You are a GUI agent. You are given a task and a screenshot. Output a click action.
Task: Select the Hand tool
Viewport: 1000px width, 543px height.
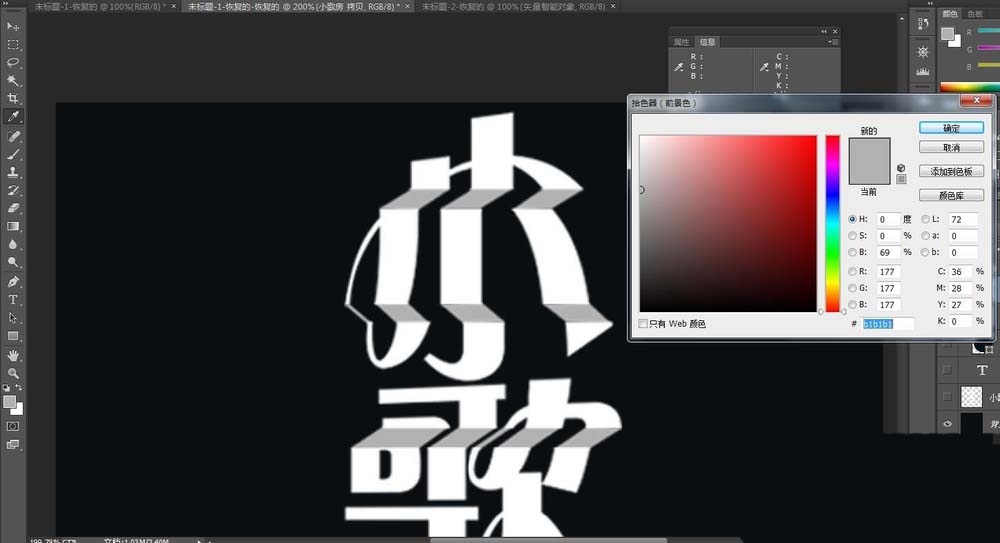pos(13,354)
